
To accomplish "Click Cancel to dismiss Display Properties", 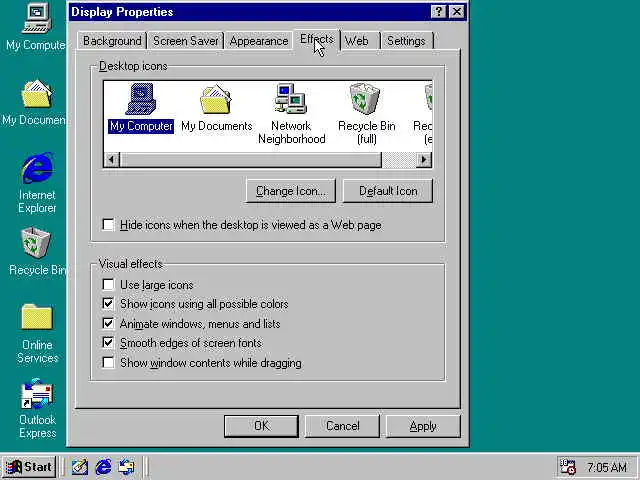I will [342, 426].
